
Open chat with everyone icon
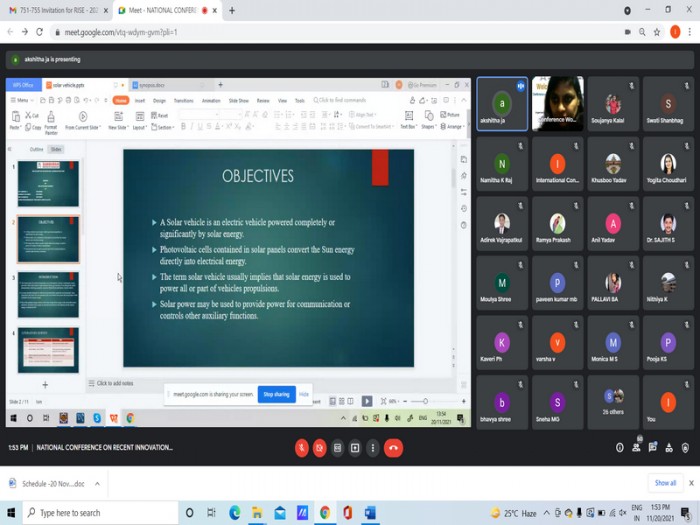click(x=654, y=448)
